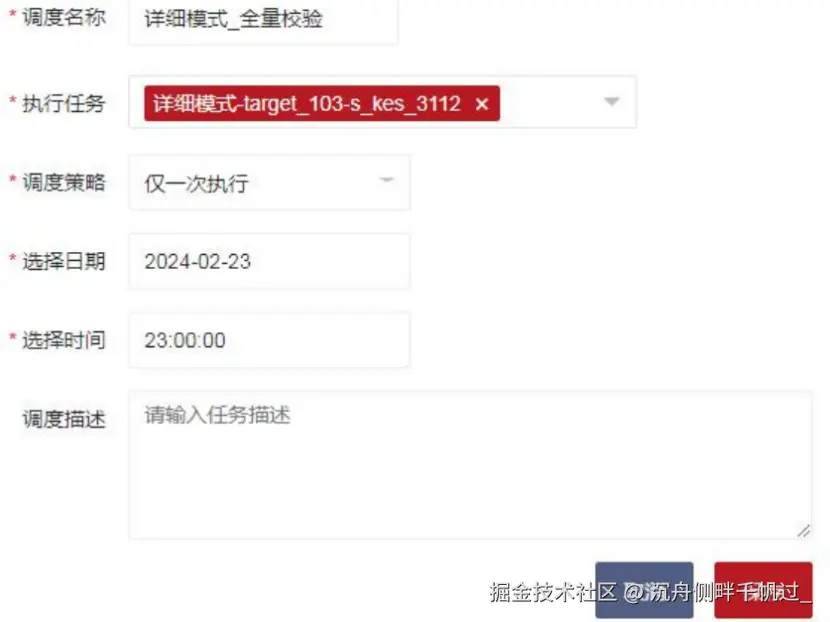830x622 pixels.
Task: Select the 仅一次执行 strategy combo box
Action: coord(269,183)
